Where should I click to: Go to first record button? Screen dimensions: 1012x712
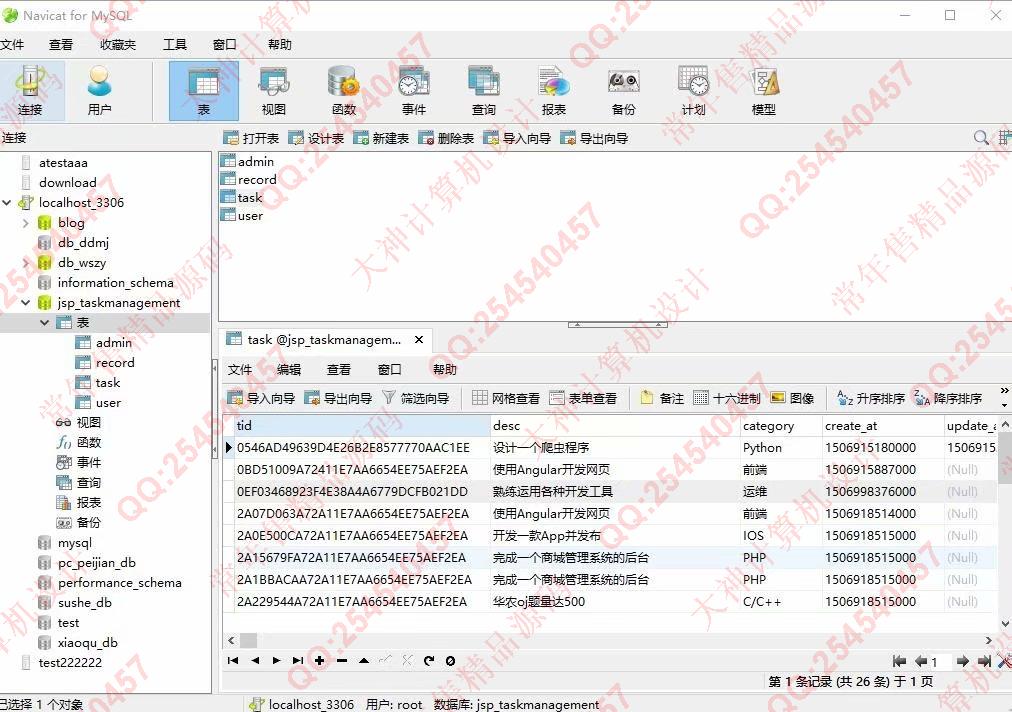(233, 660)
